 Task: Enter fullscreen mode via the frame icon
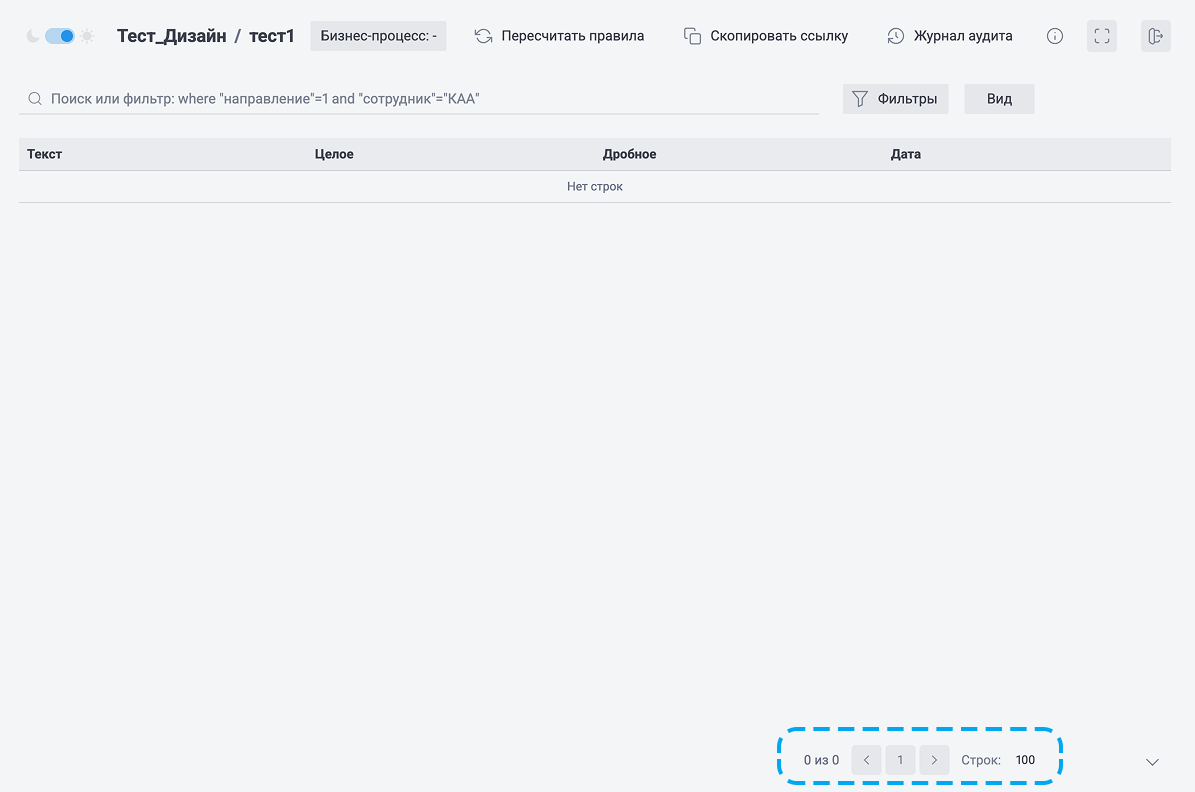coord(1102,36)
